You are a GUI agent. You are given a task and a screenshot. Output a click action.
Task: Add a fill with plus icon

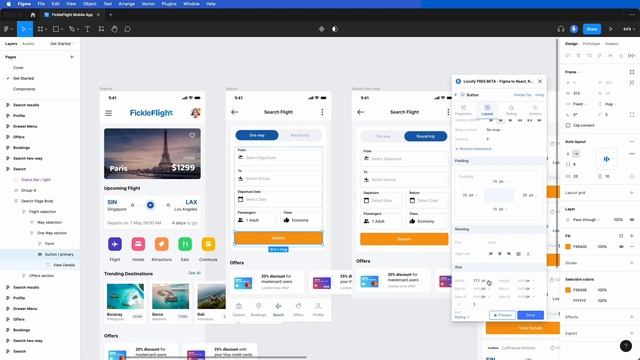point(632,236)
